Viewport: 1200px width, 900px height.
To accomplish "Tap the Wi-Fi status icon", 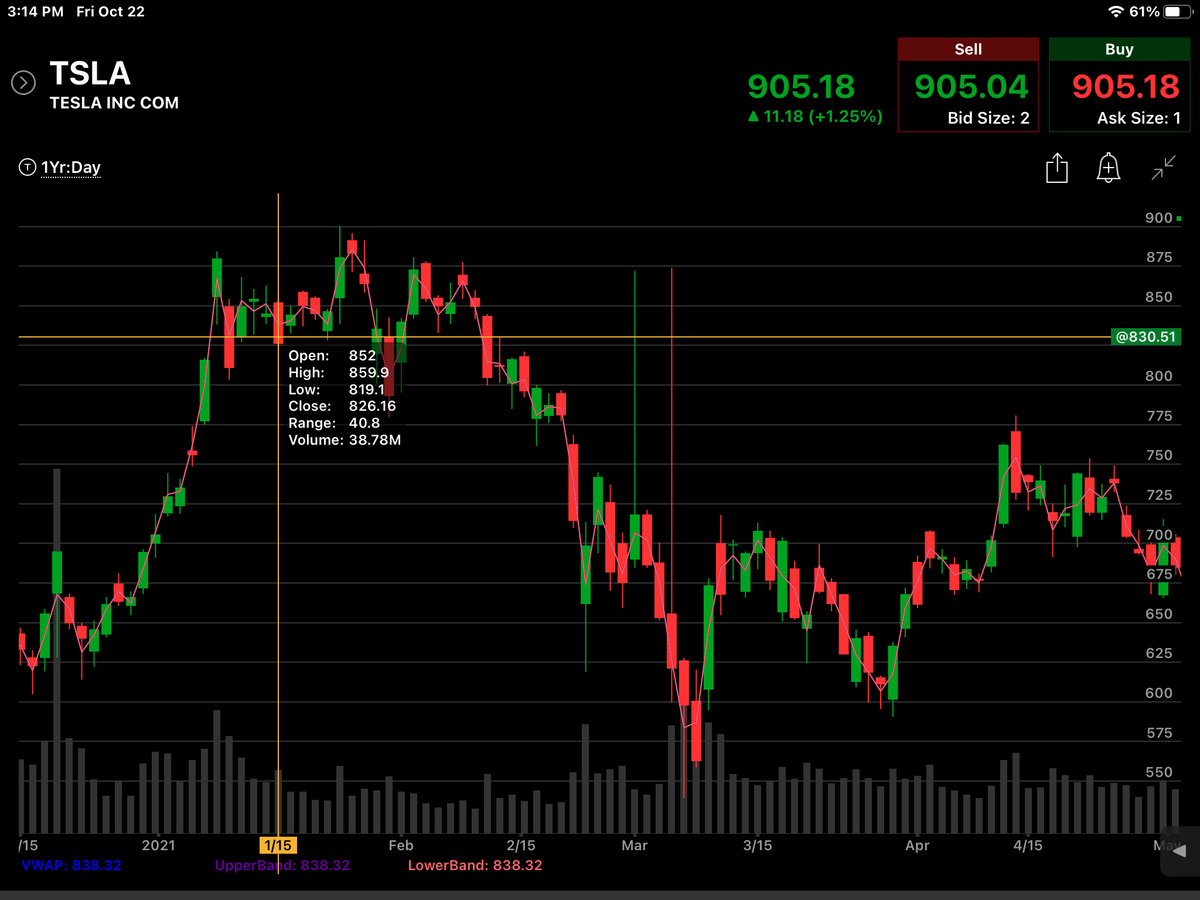I will click(x=1116, y=11).
